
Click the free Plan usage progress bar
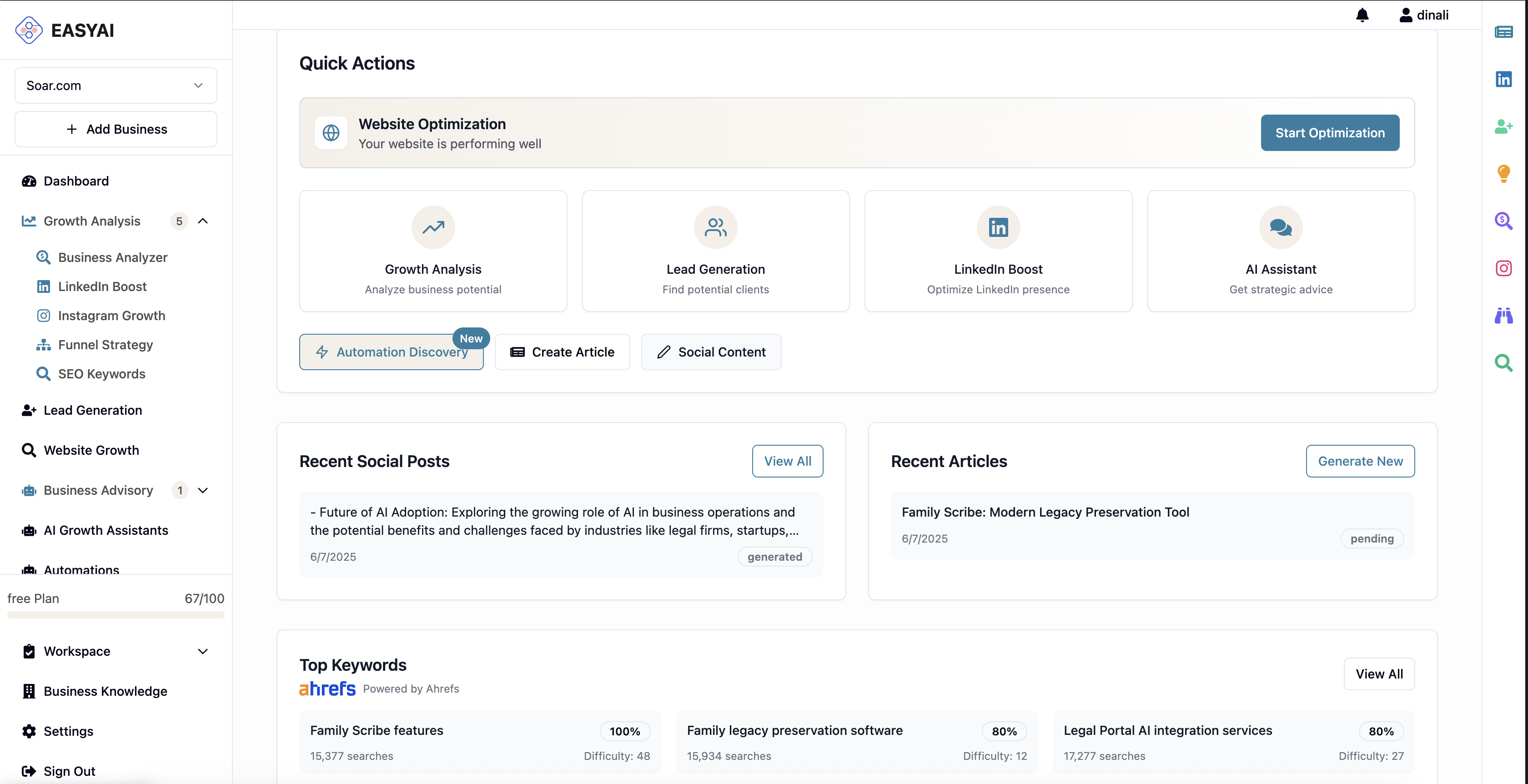(116, 614)
